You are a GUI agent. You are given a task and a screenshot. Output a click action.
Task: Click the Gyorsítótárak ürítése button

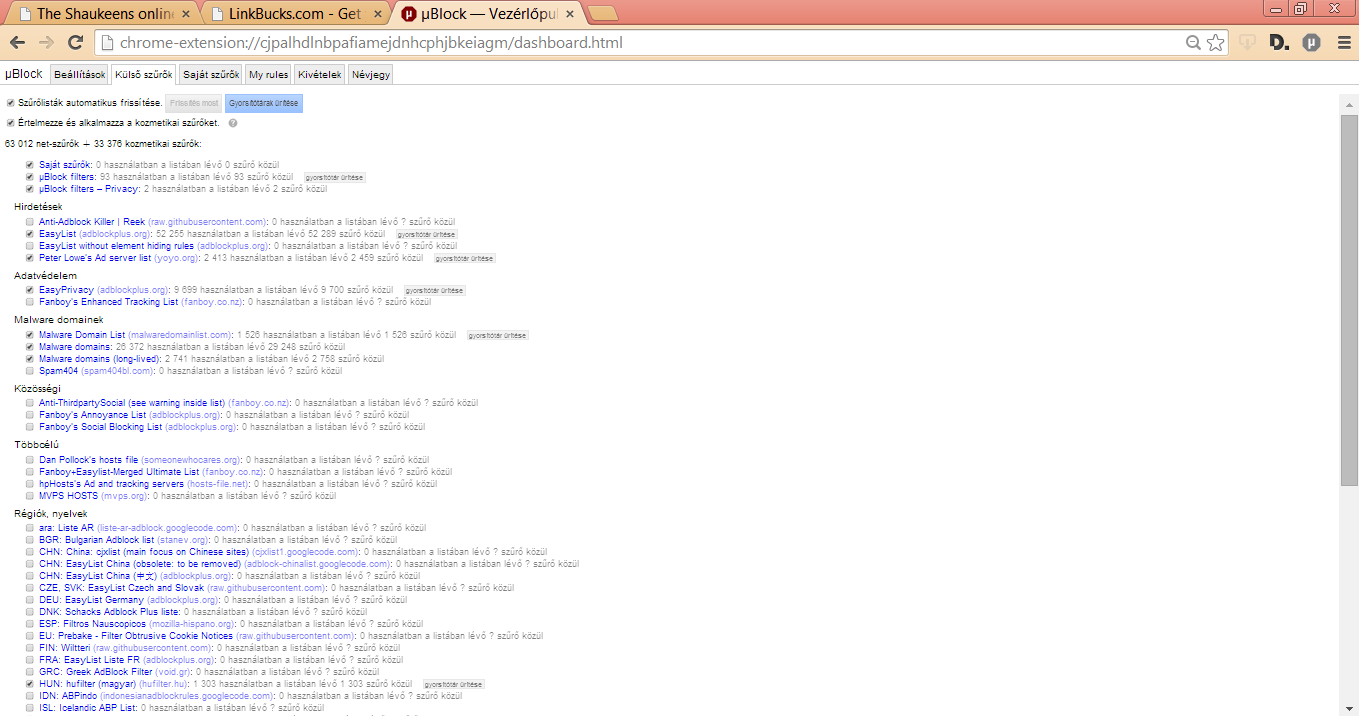click(263, 103)
